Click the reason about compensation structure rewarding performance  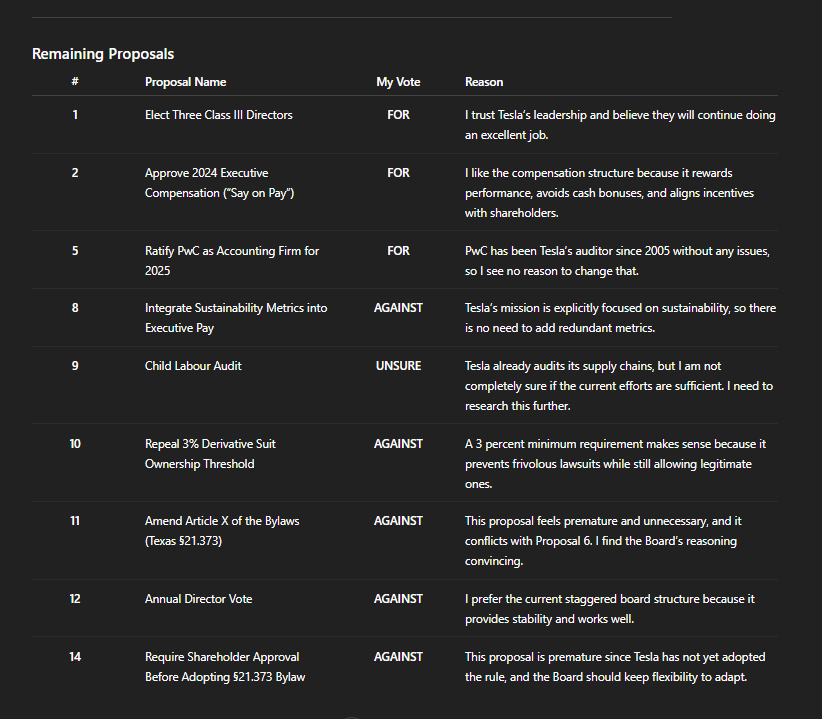click(609, 193)
